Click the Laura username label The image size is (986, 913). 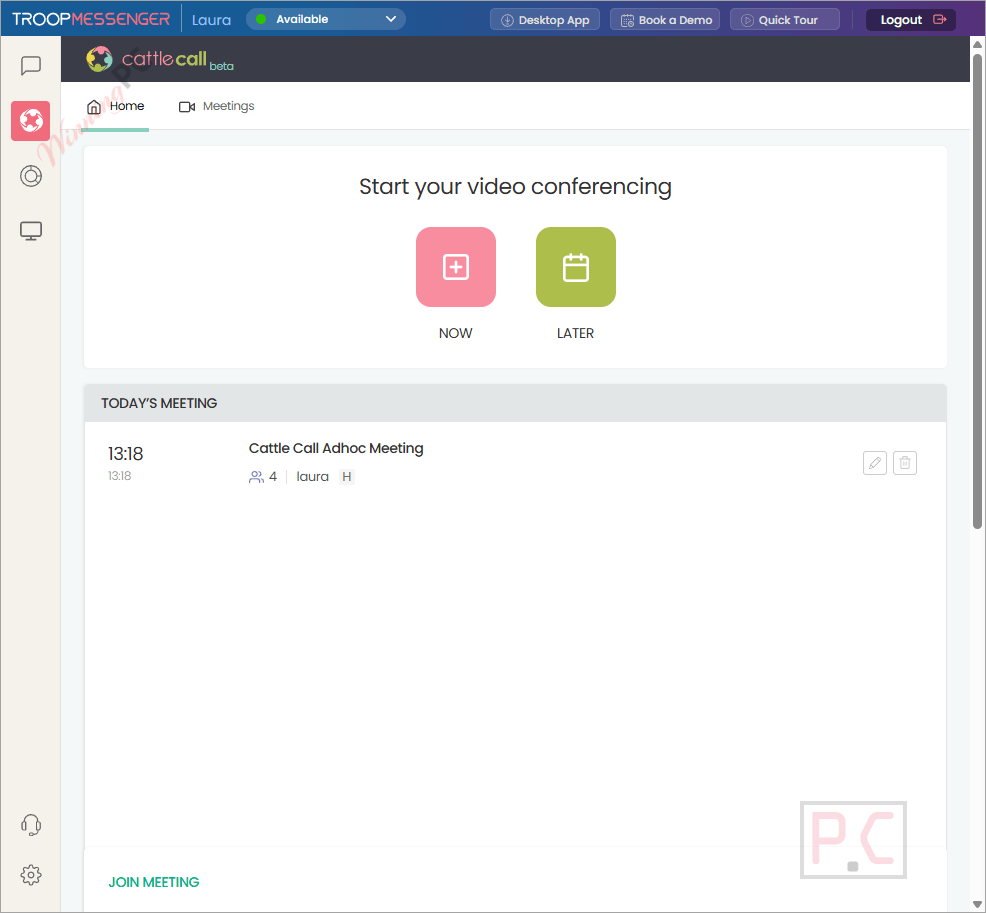[x=211, y=20]
